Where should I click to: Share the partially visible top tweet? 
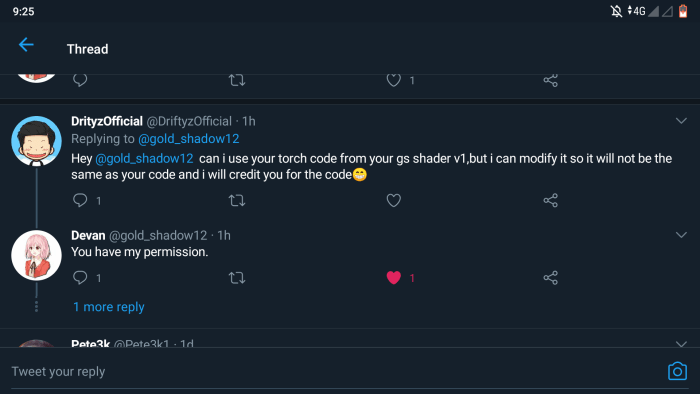(550, 80)
